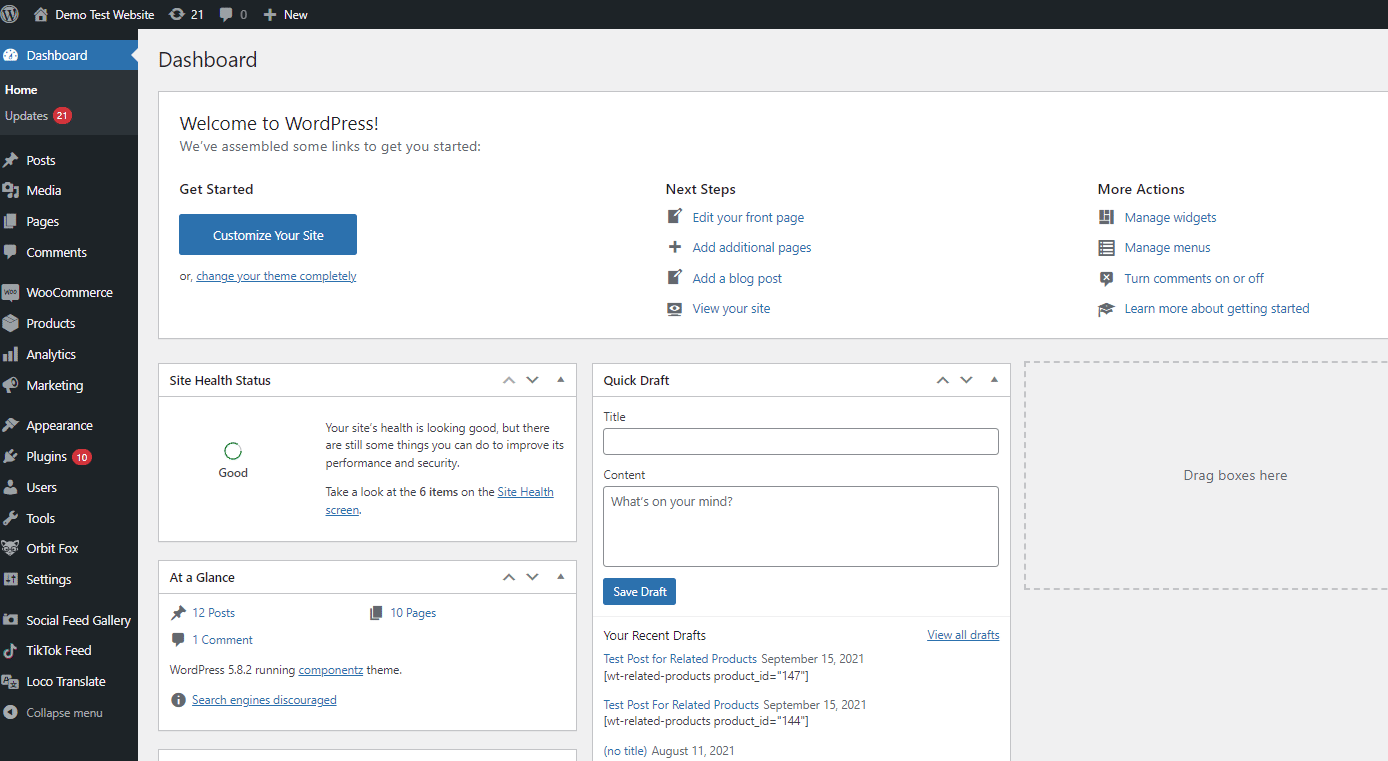Screen dimensions: 1388x761
Task: Click the WooCommerce icon in sidebar
Action: 11,292
